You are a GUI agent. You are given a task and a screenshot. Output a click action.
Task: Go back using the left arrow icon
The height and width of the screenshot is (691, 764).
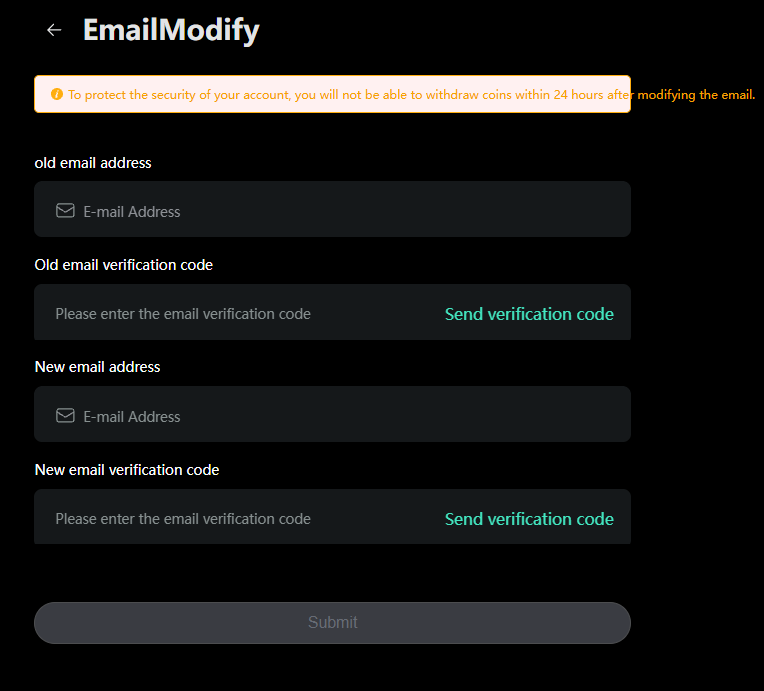click(54, 30)
